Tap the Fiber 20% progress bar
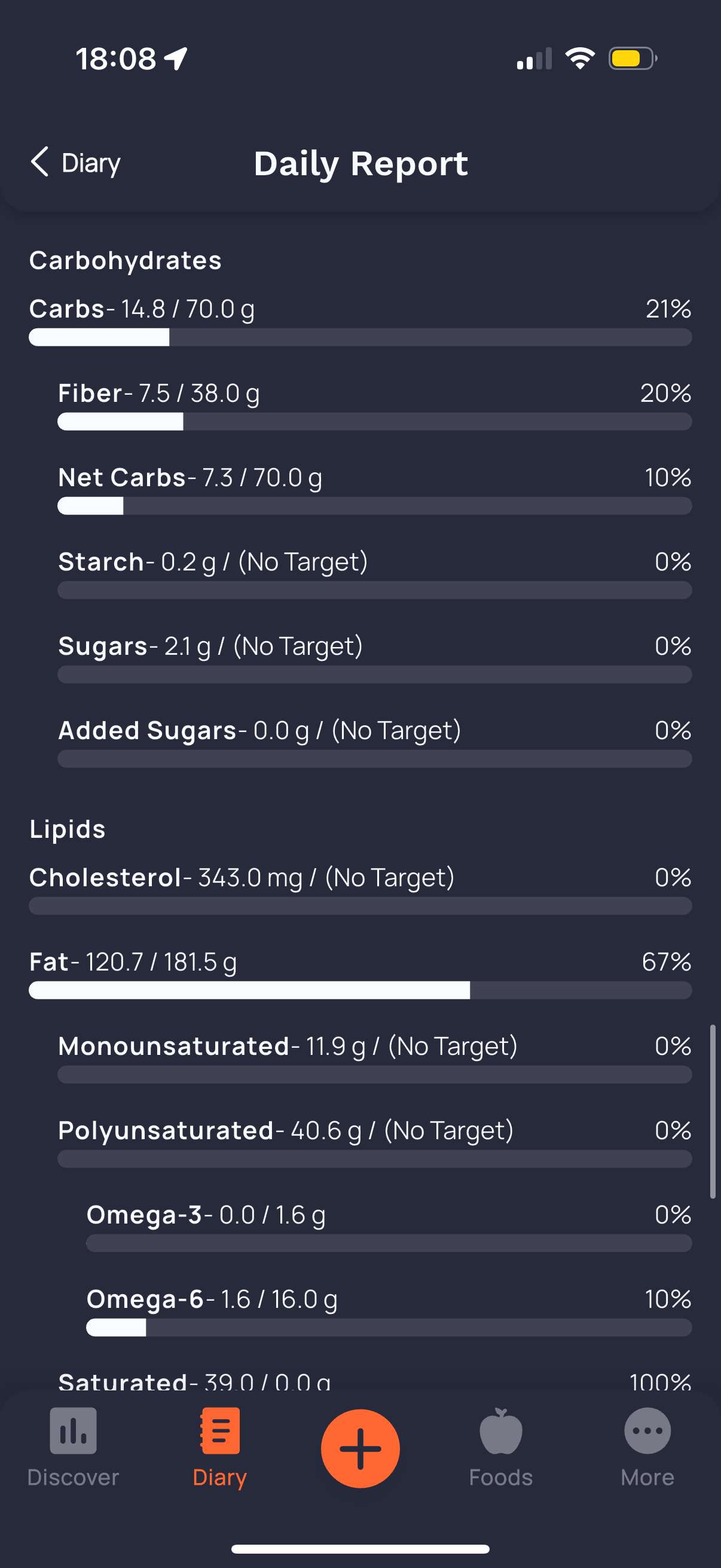 click(x=375, y=421)
